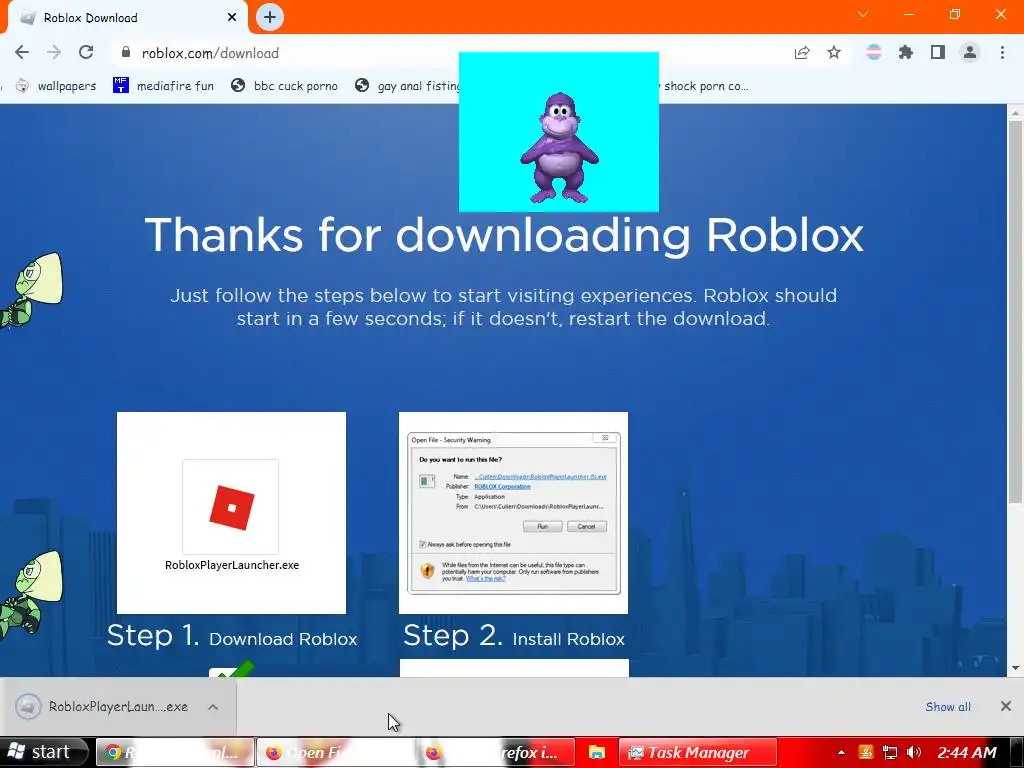Open the Chrome three-dot menu
This screenshot has width=1024, height=768.
(x=1002, y=52)
